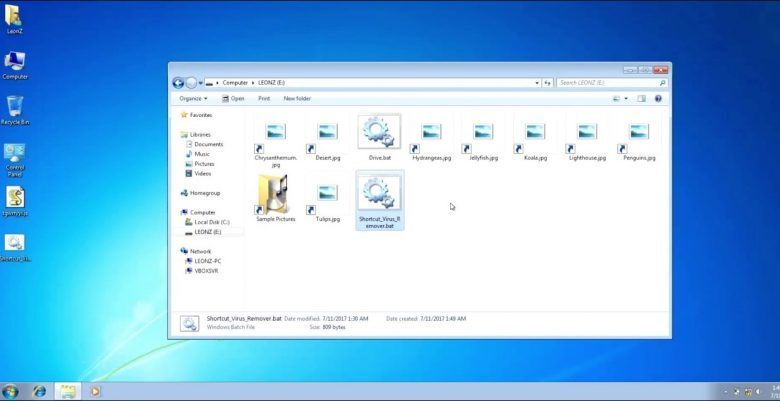
Task: Open Recycle Bin on desktop
Action: pyautogui.click(x=14, y=108)
